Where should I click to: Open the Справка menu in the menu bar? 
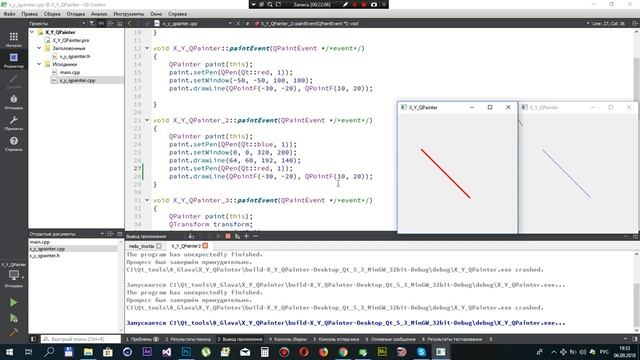[178, 14]
